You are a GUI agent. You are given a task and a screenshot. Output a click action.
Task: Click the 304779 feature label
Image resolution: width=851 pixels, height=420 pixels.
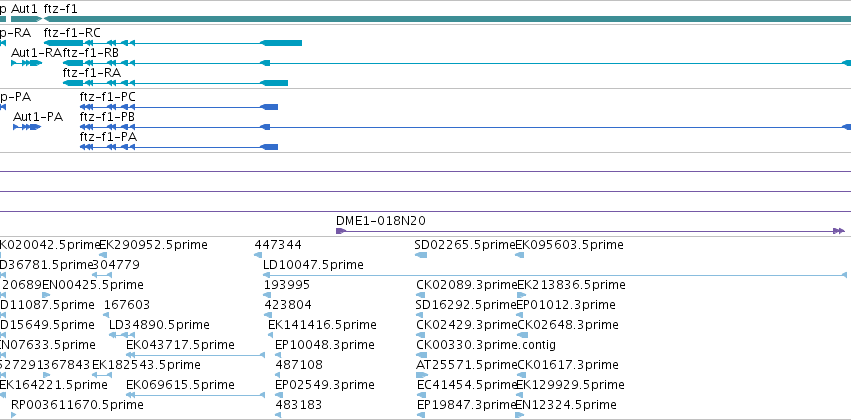116,265
